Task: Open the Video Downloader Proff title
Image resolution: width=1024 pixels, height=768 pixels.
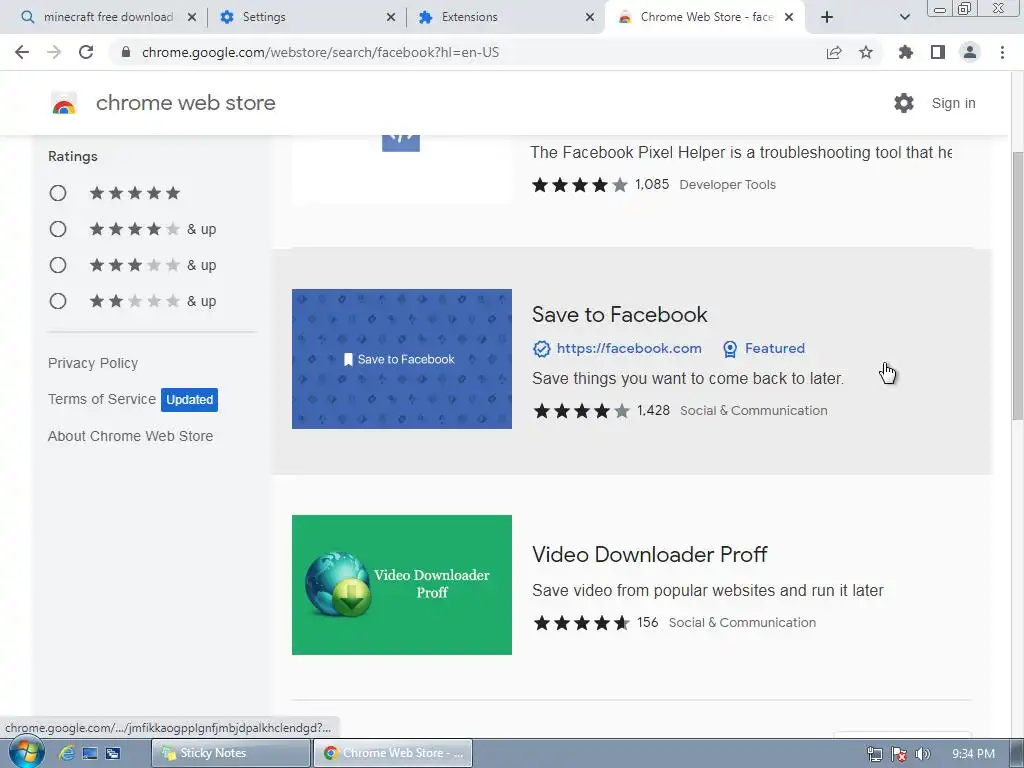Action: [x=650, y=554]
